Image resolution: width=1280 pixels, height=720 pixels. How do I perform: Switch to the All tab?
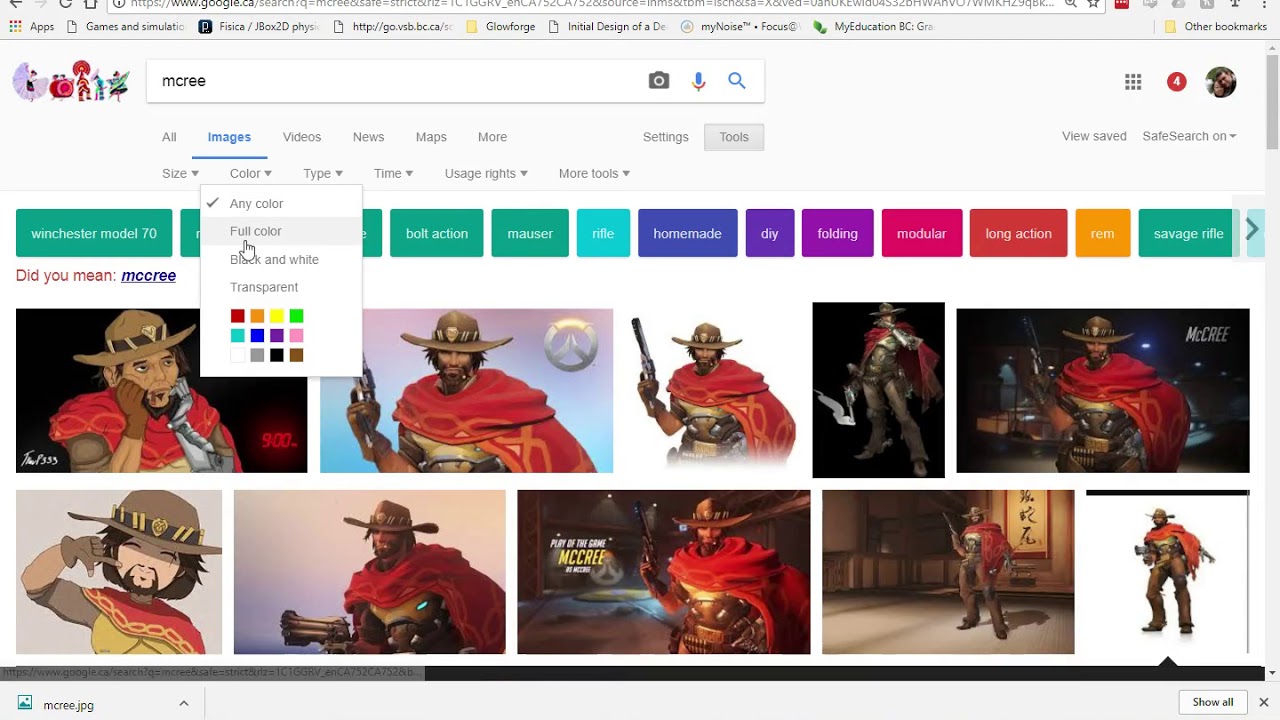point(169,137)
